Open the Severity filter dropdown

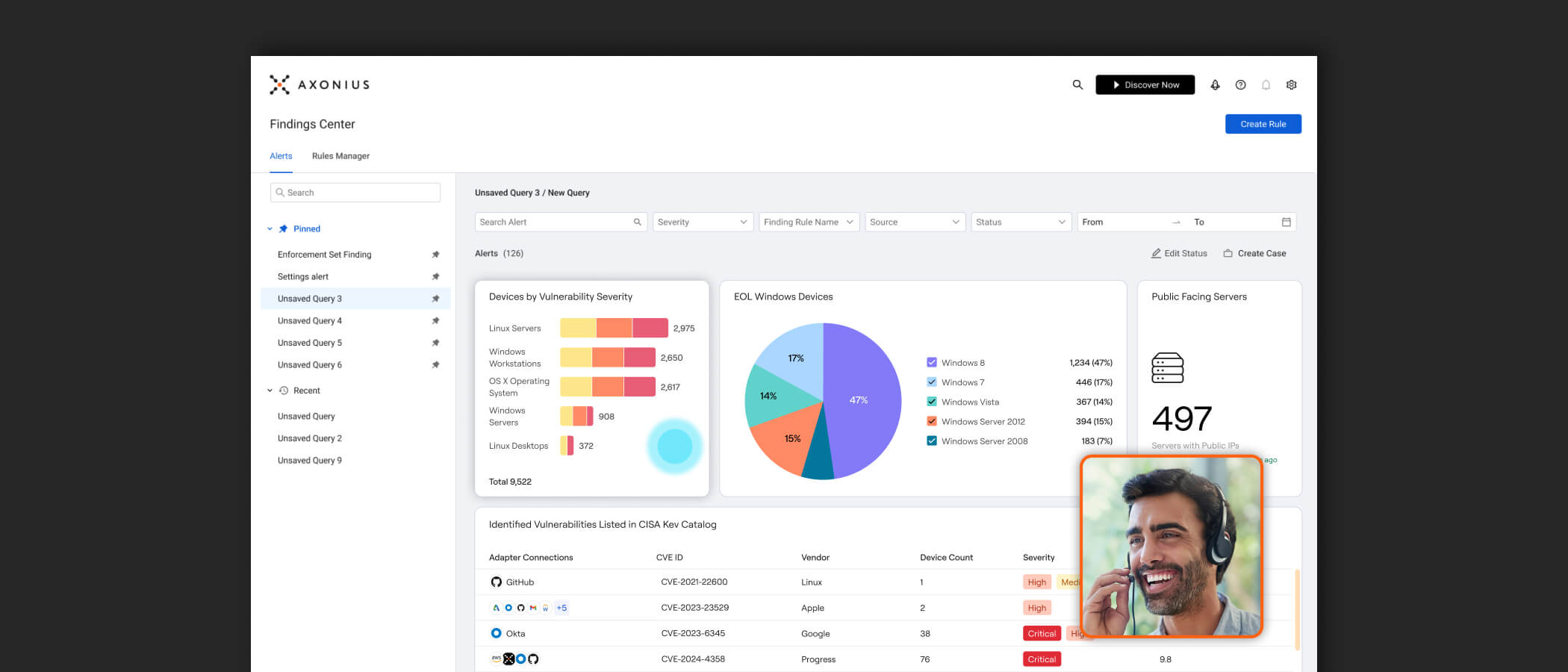(702, 223)
